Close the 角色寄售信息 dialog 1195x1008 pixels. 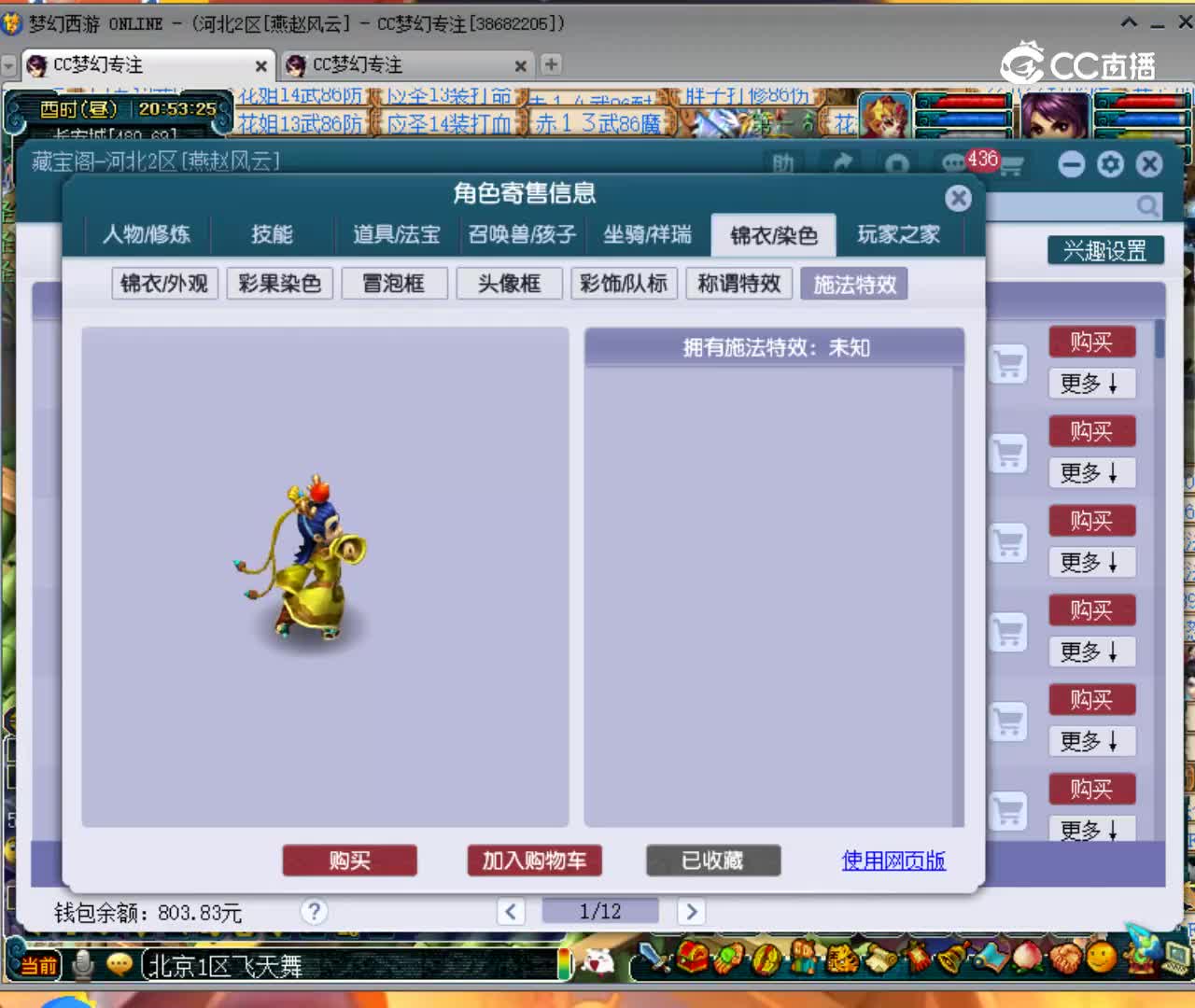958,198
